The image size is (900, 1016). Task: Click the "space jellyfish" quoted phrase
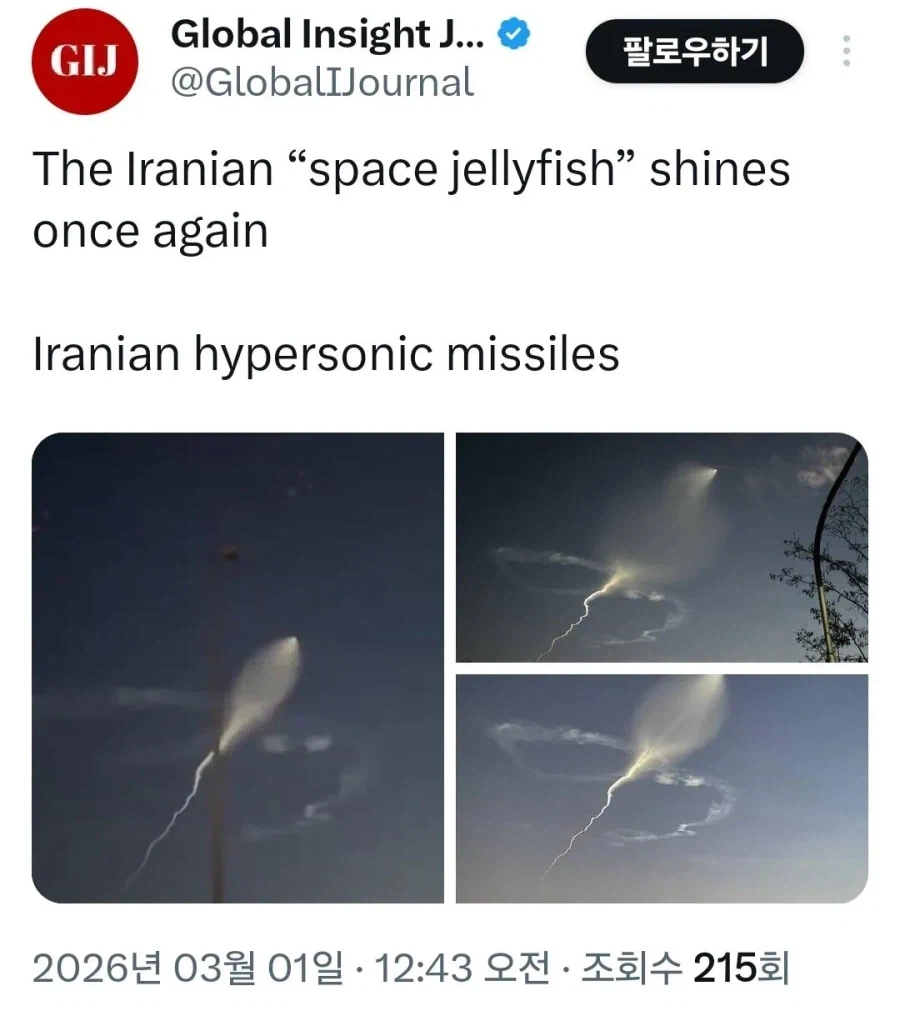point(461,170)
